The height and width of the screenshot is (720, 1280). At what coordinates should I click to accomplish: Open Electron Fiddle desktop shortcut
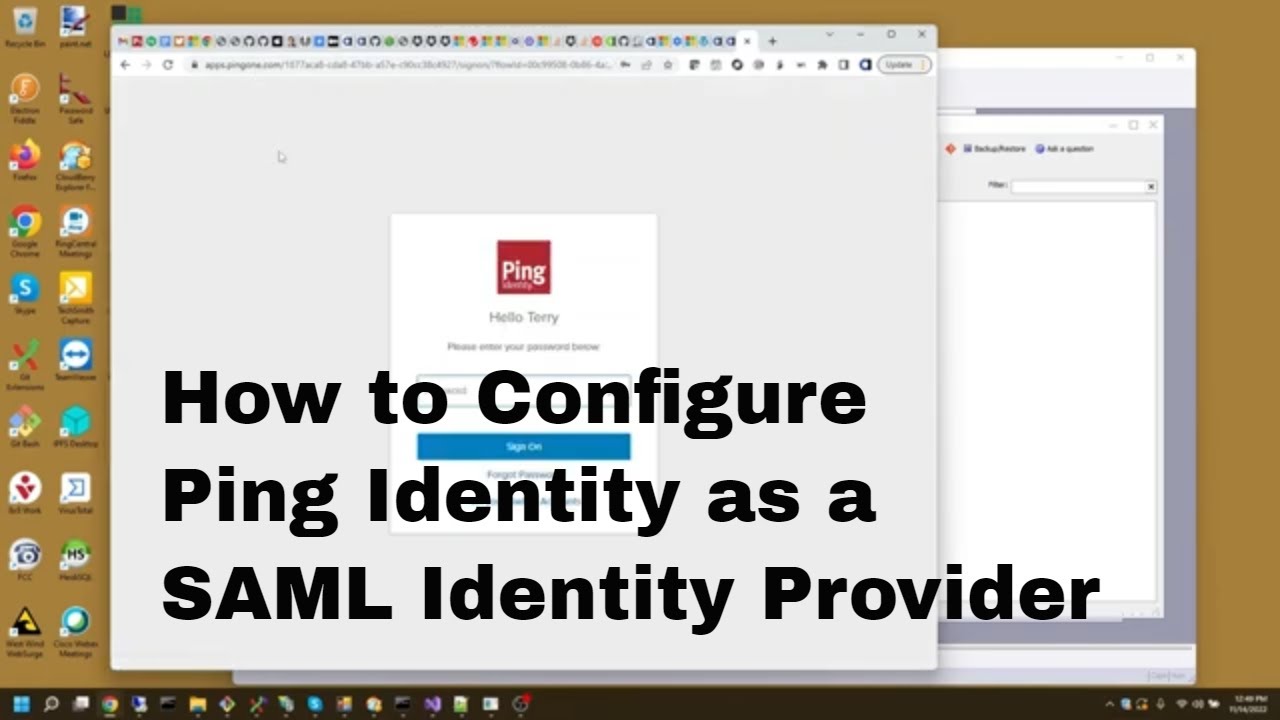(x=24, y=98)
